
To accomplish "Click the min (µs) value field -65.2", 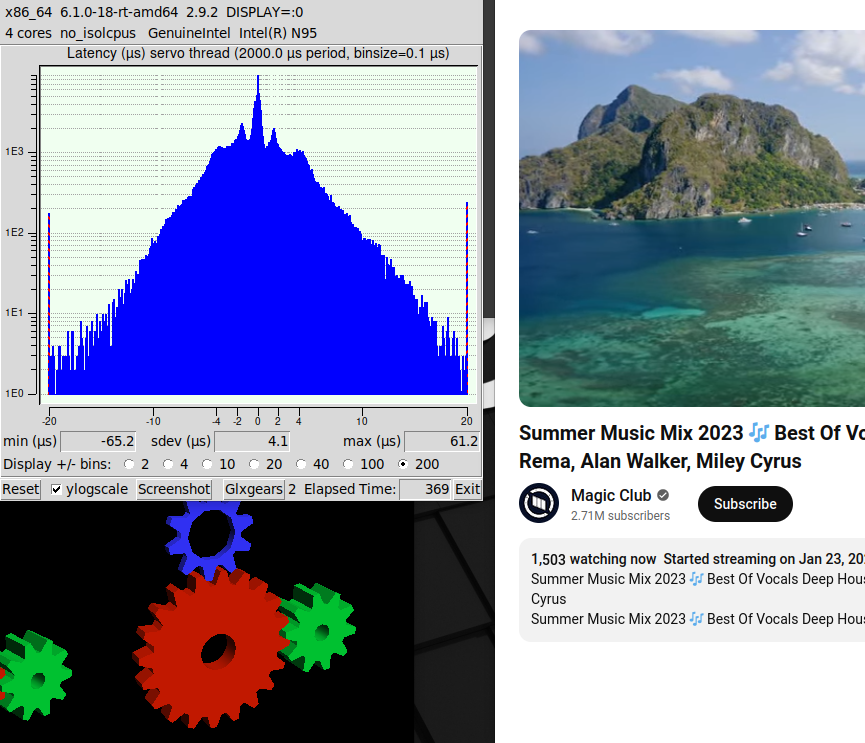I will [98, 441].
